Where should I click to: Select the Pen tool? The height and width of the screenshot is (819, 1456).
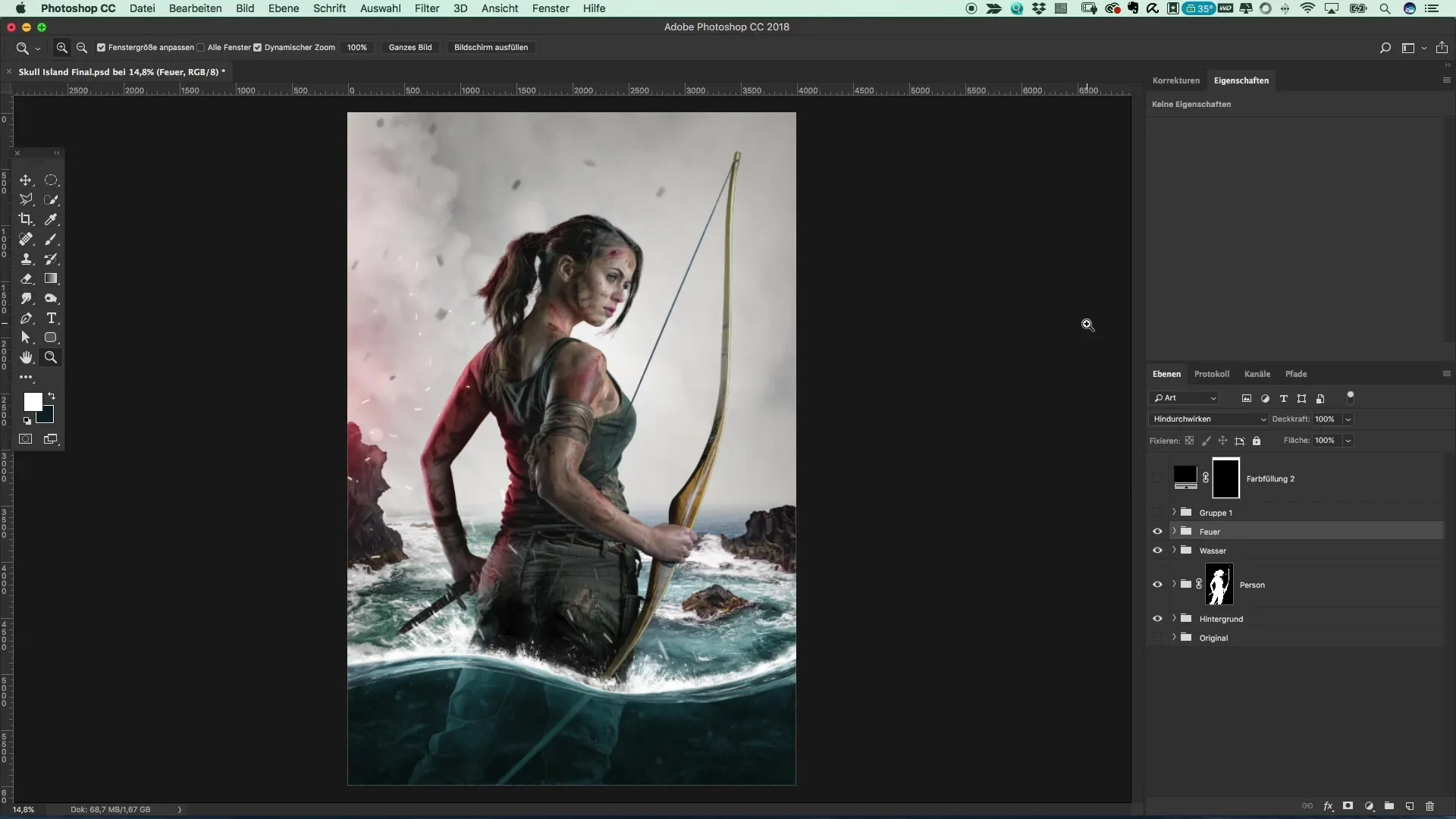(26, 318)
